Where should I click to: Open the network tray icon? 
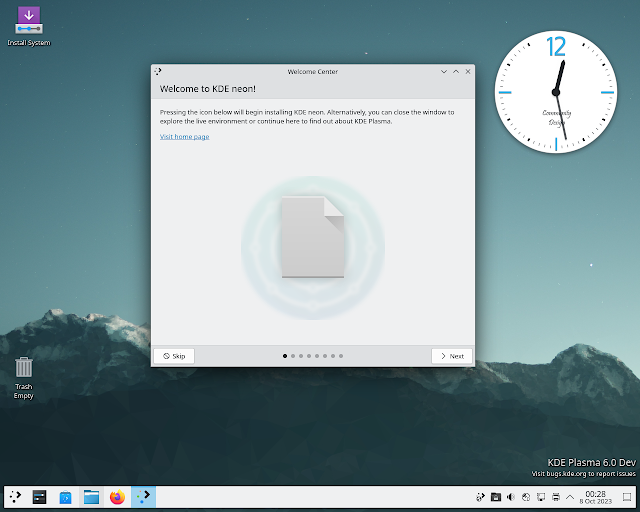[541, 497]
